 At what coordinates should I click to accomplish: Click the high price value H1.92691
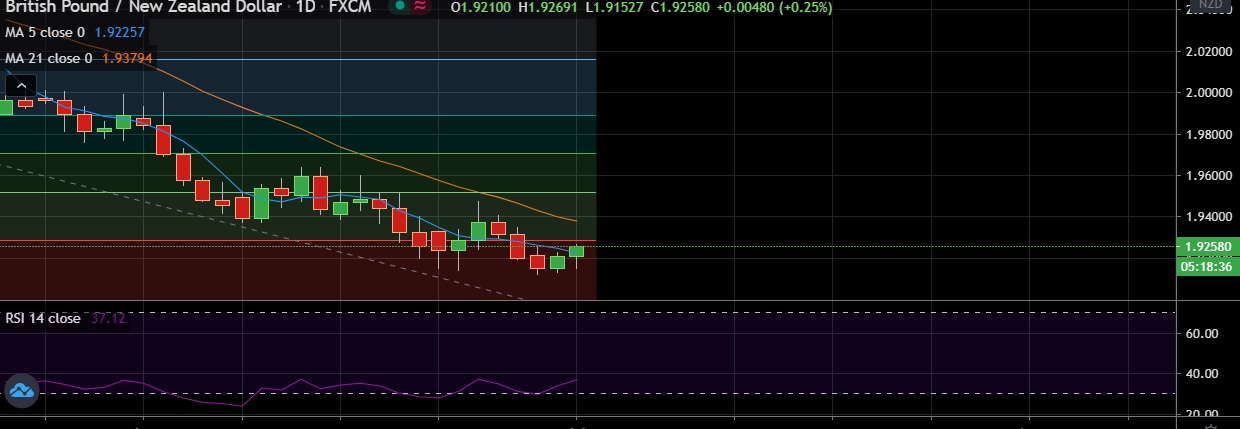tap(549, 7)
